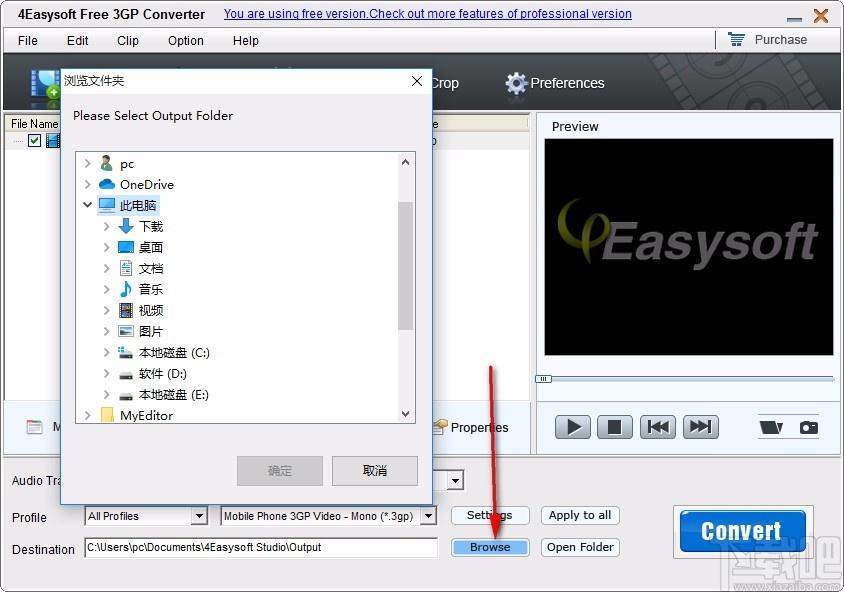Click the Destination path input field

(x=261, y=547)
